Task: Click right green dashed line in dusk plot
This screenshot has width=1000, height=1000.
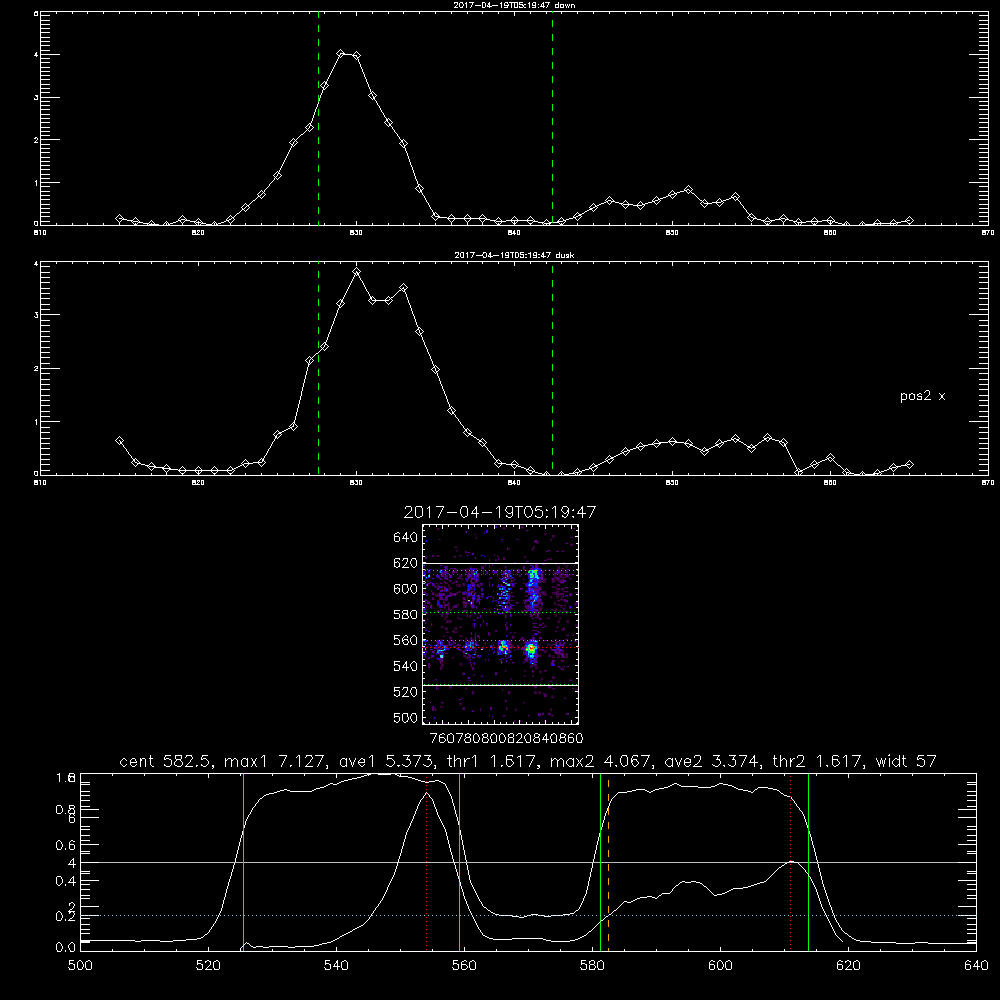Action: [552, 370]
